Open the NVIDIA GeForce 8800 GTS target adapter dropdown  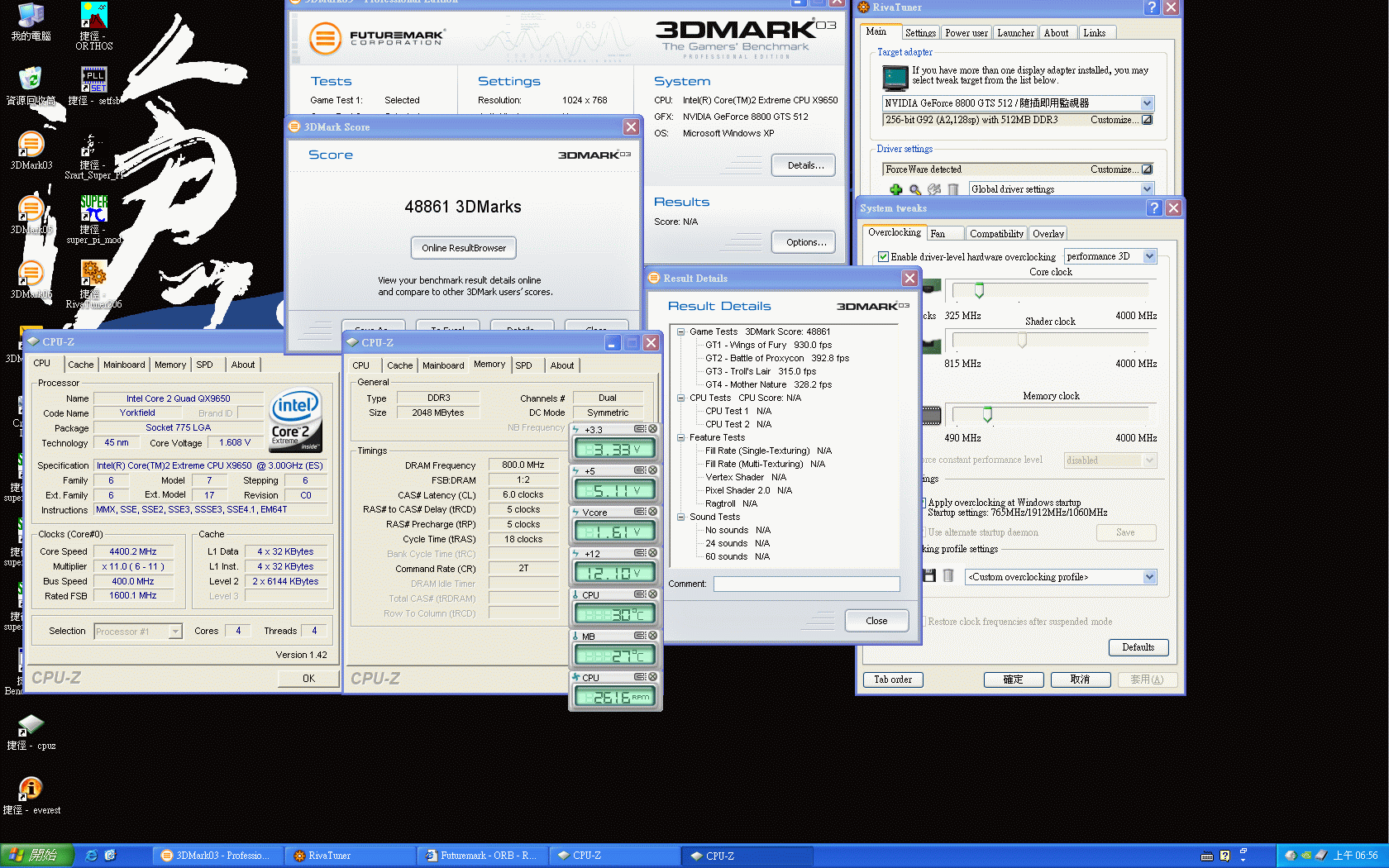point(1147,103)
